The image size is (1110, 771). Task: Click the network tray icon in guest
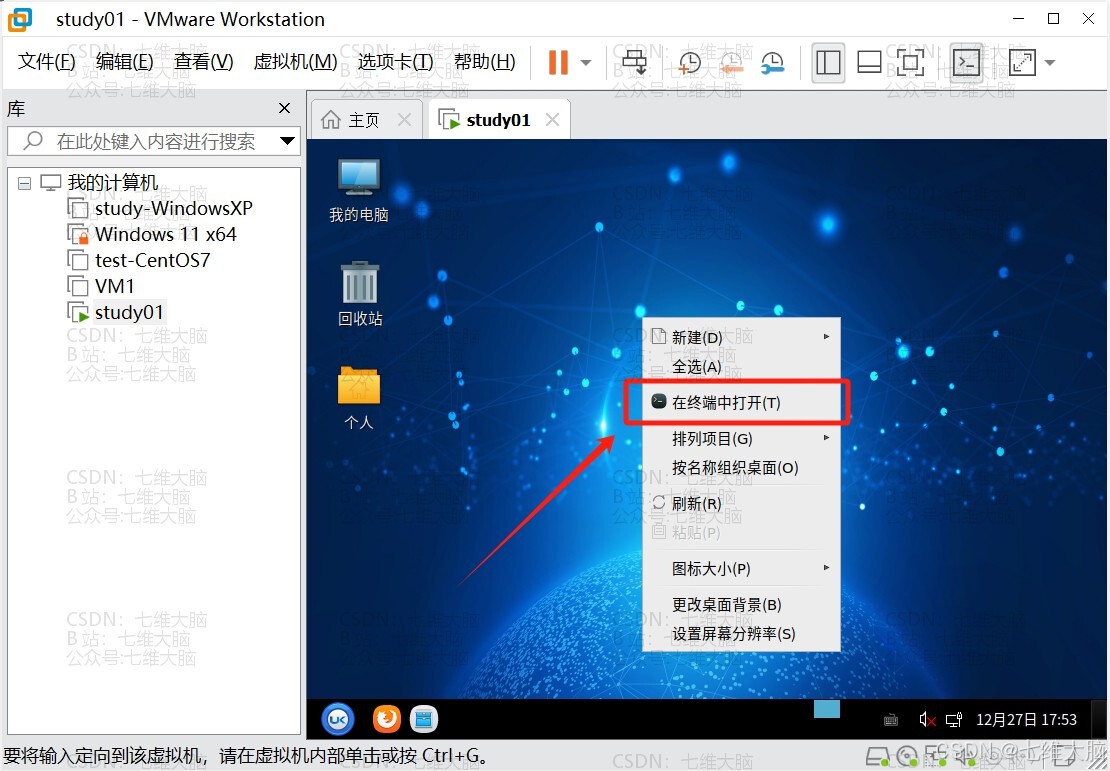[x=954, y=720]
